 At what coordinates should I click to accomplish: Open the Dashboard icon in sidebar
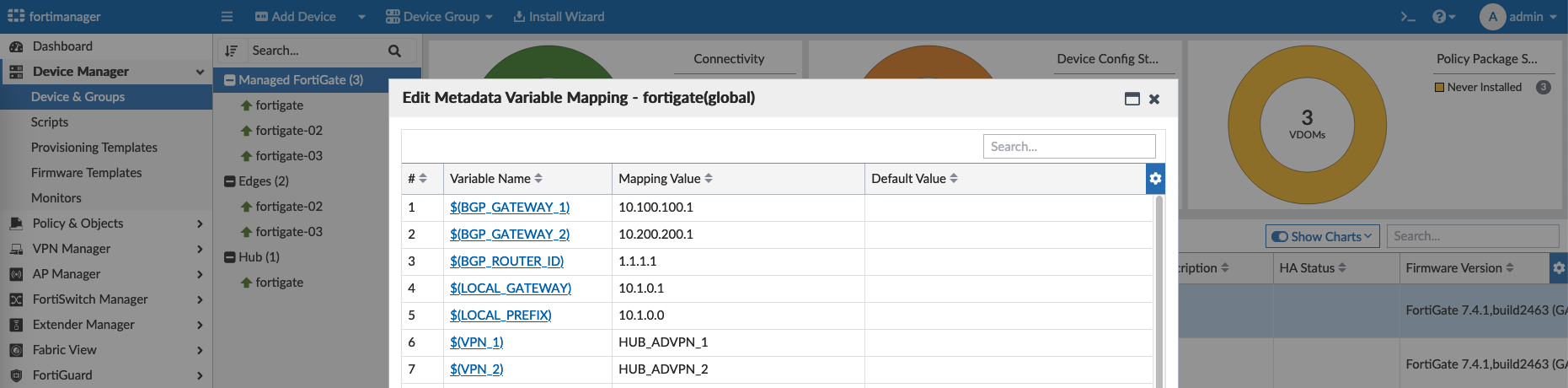point(16,46)
